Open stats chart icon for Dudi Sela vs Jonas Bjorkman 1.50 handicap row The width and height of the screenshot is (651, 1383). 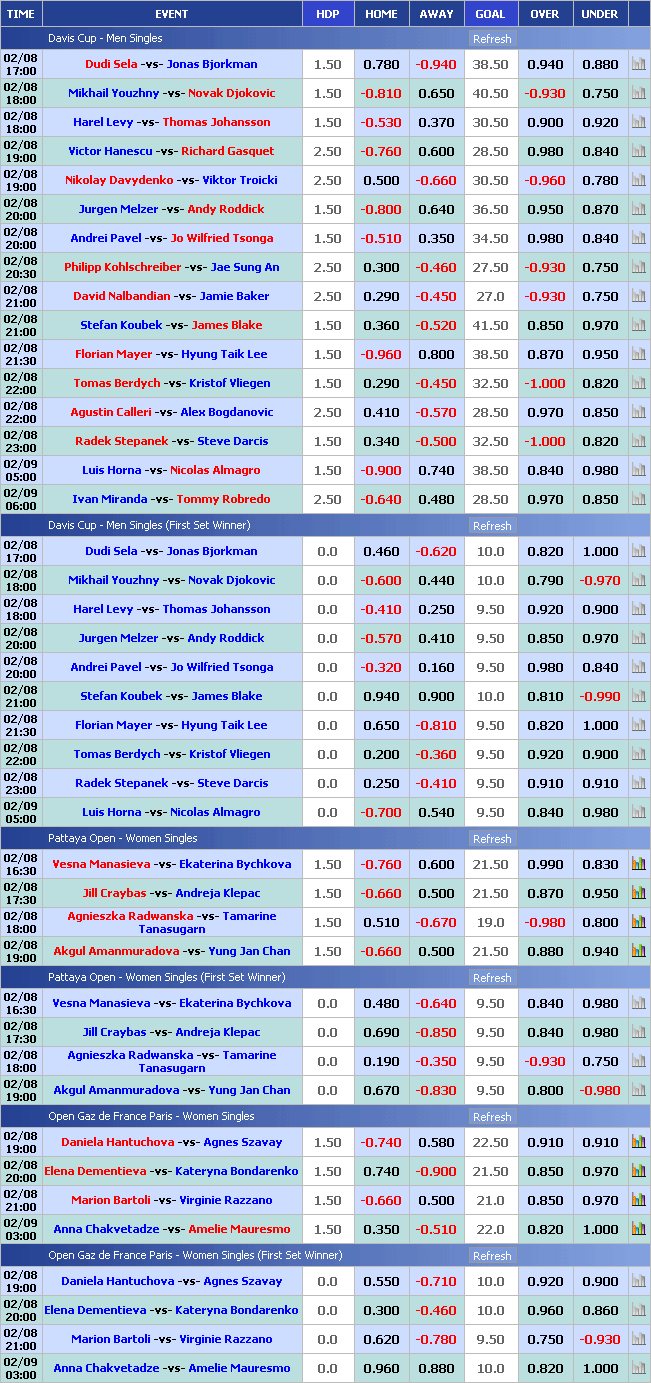638,64
